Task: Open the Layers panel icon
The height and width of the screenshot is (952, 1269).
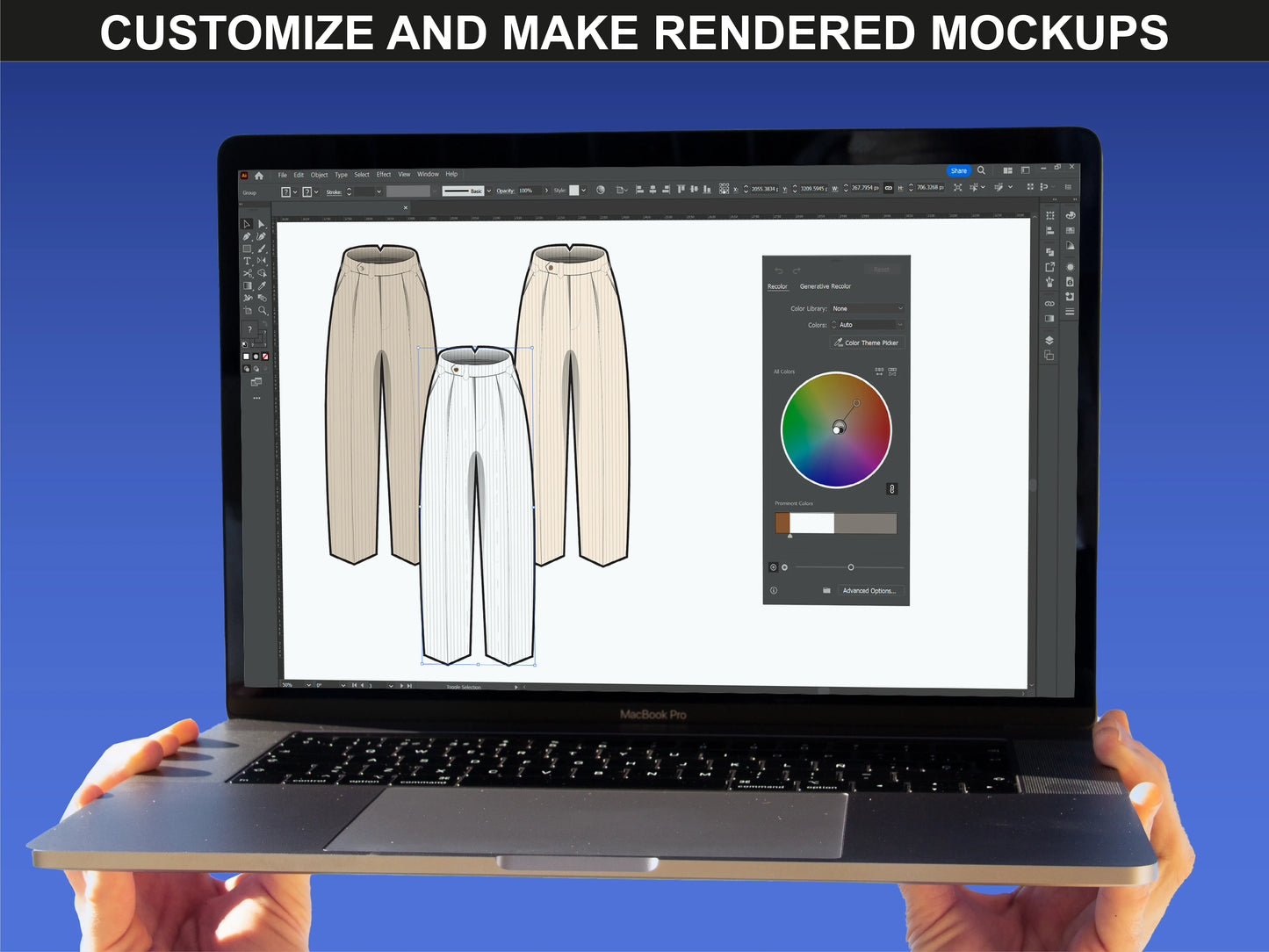Action: [x=1049, y=341]
